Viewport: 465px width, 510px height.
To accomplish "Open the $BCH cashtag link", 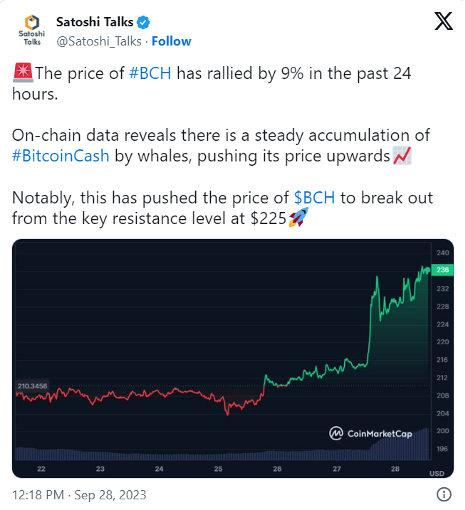I will click(x=314, y=198).
